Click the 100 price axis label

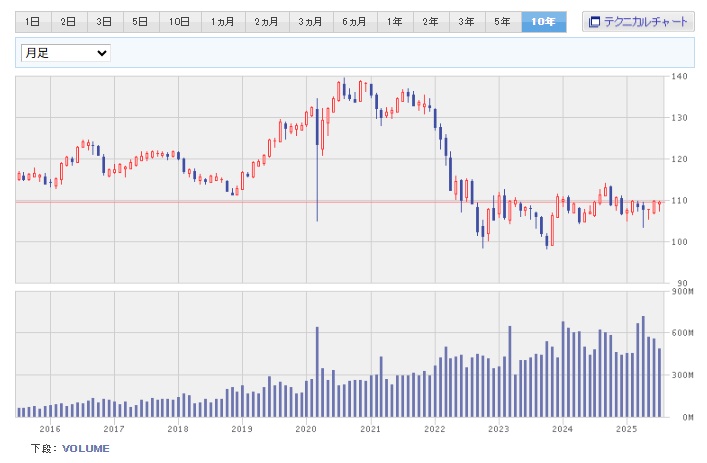[679, 242]
